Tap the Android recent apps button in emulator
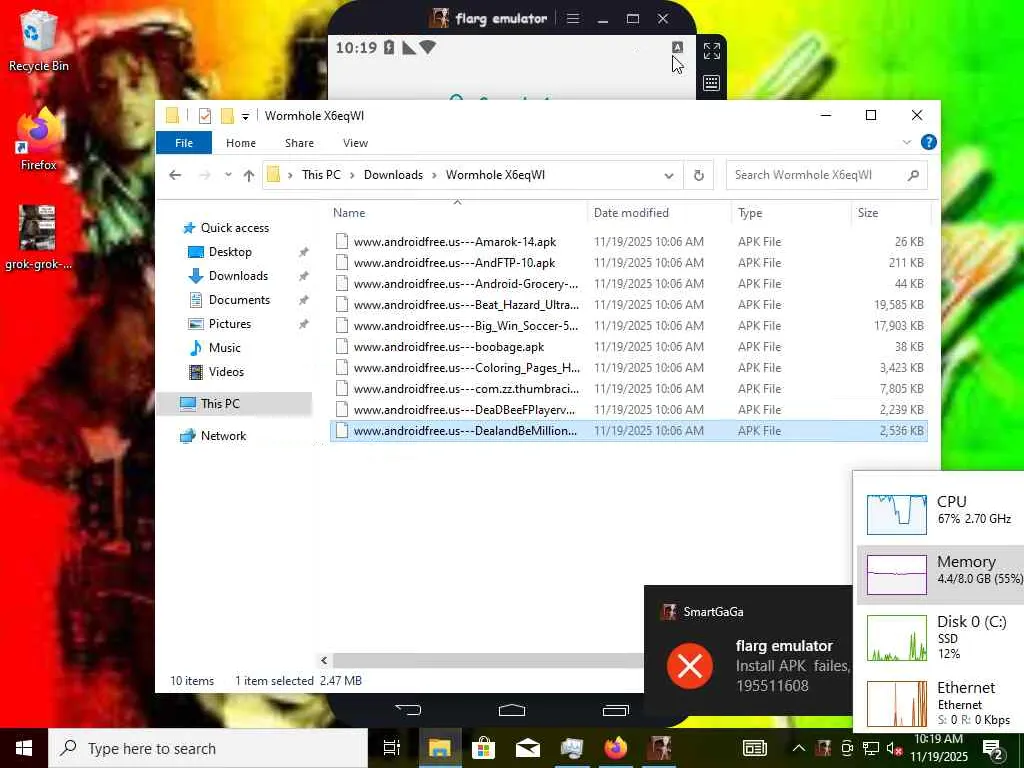The width and height of the screenshot is (1024, 768). pyautogui.click(x=615, y=710)
